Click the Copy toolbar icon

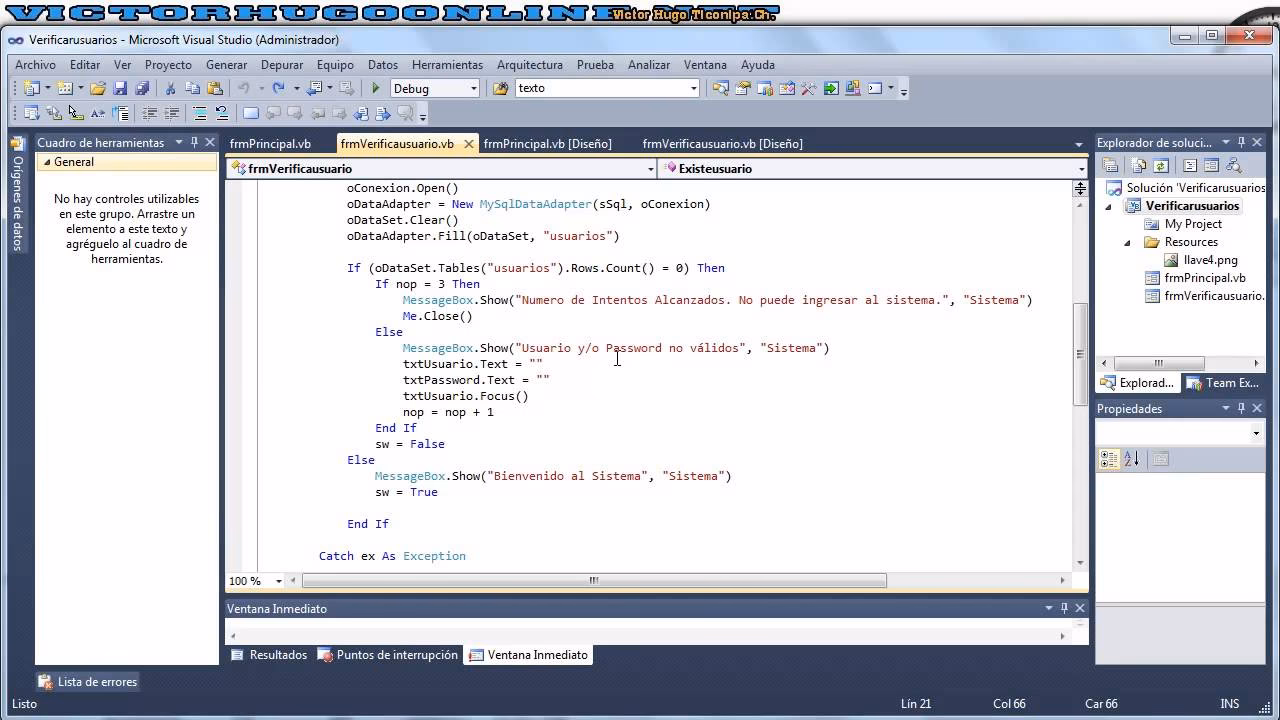click(192, 88)
